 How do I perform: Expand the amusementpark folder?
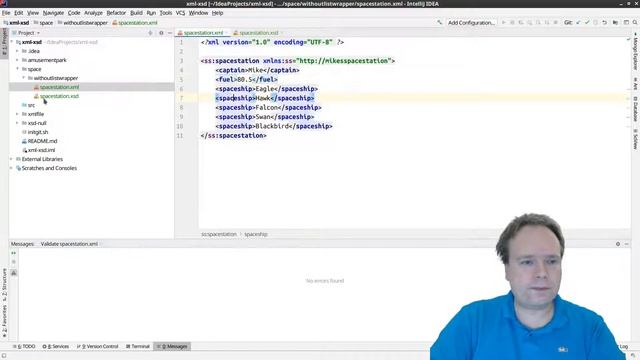17,60
